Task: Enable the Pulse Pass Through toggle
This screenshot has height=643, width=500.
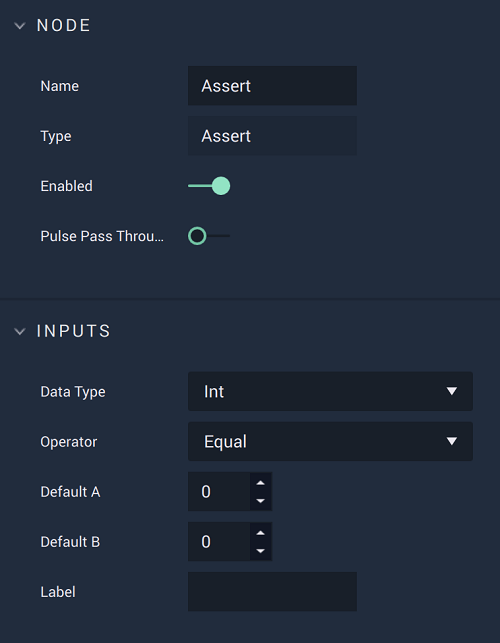Action: click(209, 236)
